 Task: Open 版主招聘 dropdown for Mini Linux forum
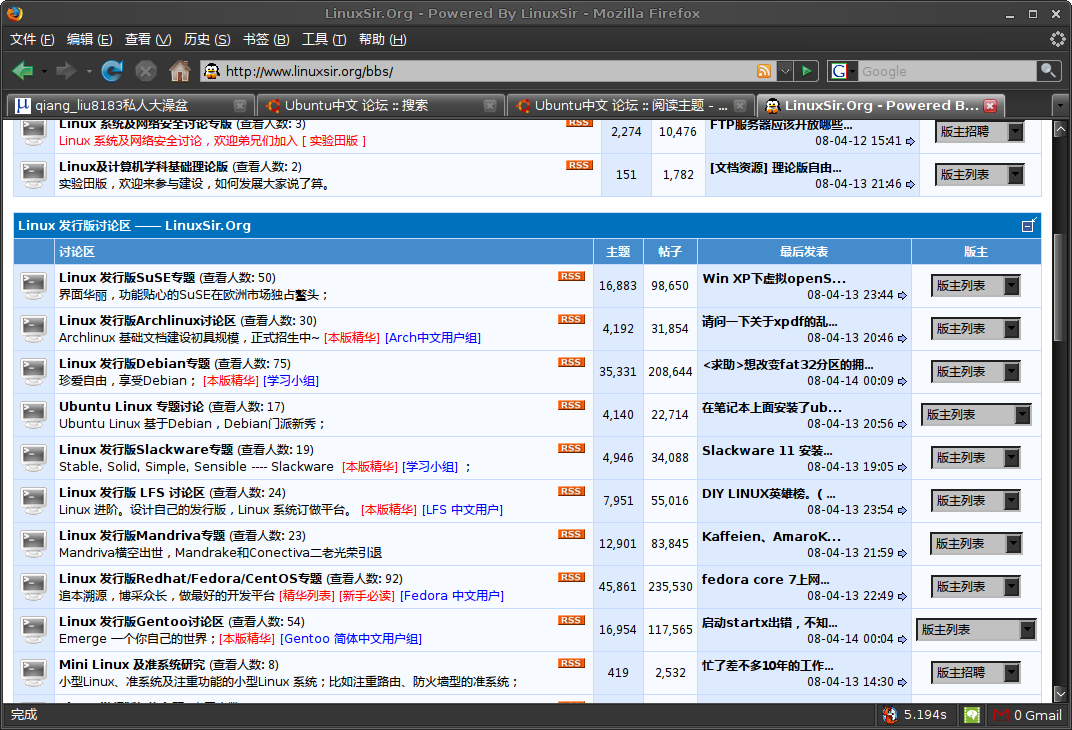coord(976,673)
